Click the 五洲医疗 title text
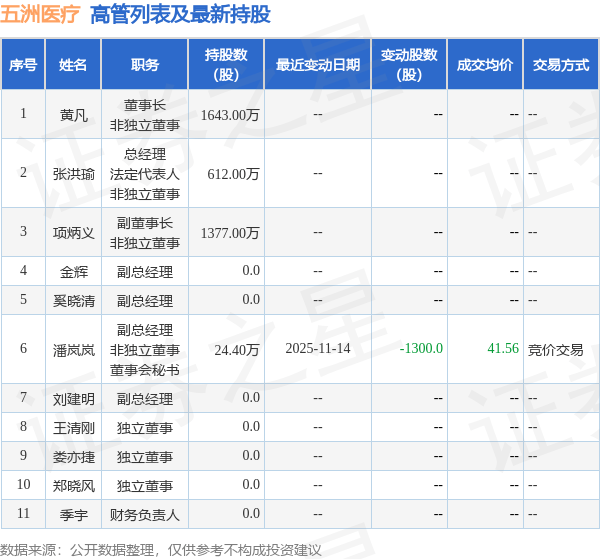This screenshot has height=559, width=600. 40,15
